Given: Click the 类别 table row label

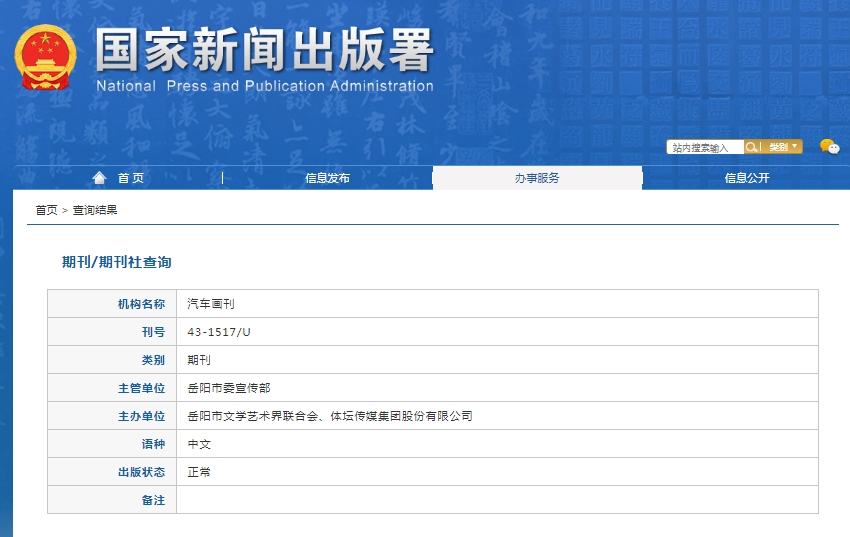Looking at the screenshot, I should (x=153, y=360).
